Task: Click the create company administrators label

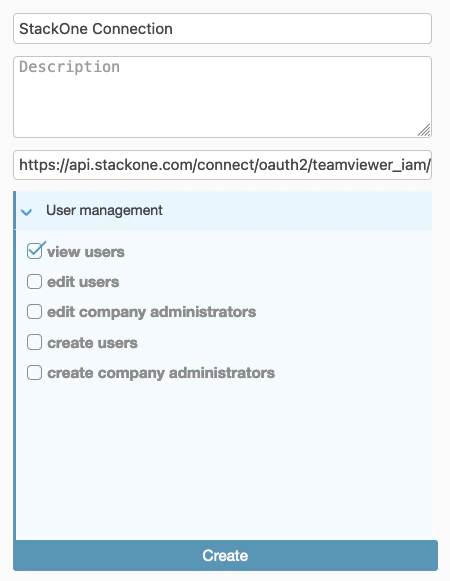Action: [161, 373]
